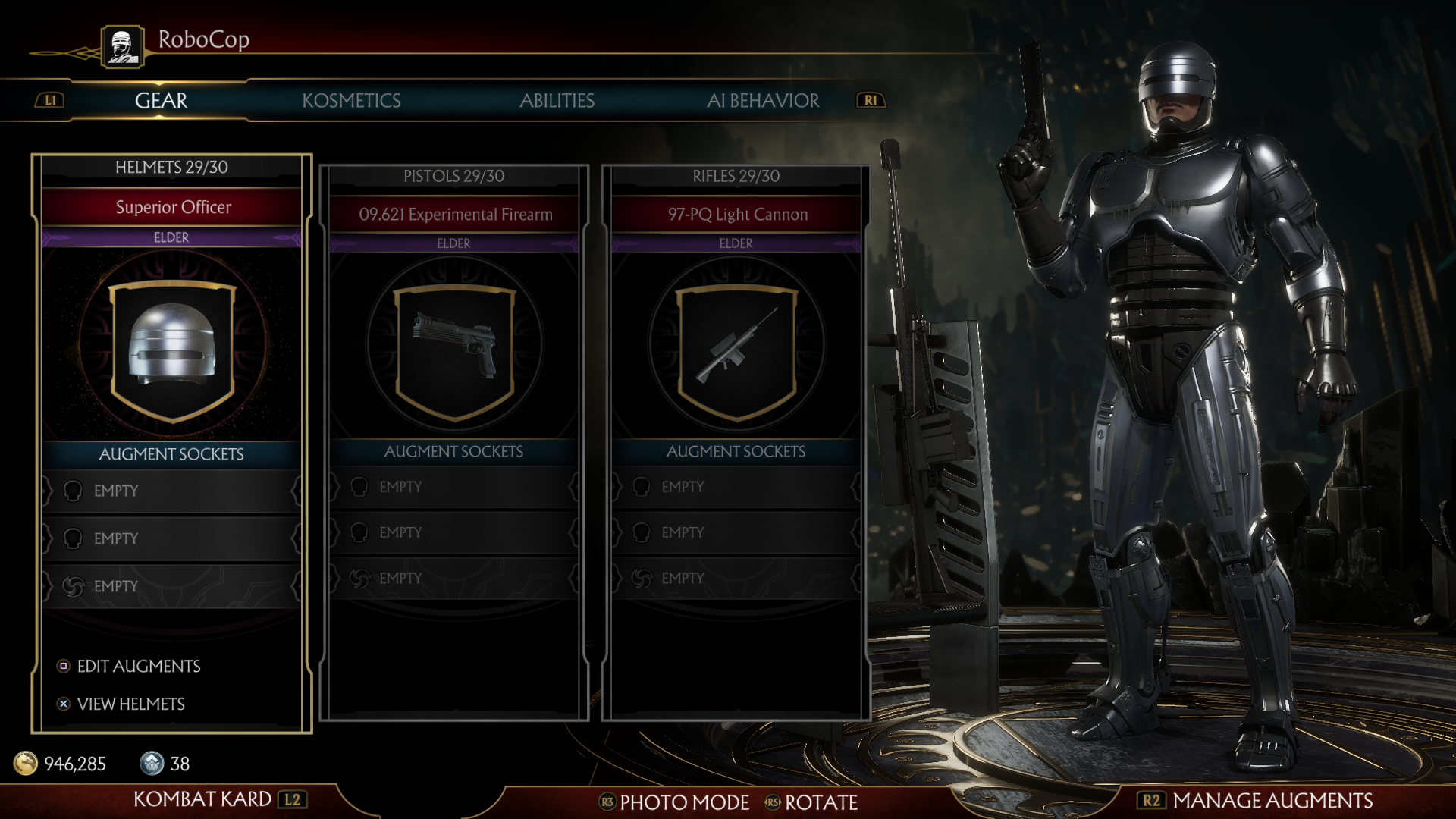
Task: Click the Rotate control label
Action: pos(821,802)
